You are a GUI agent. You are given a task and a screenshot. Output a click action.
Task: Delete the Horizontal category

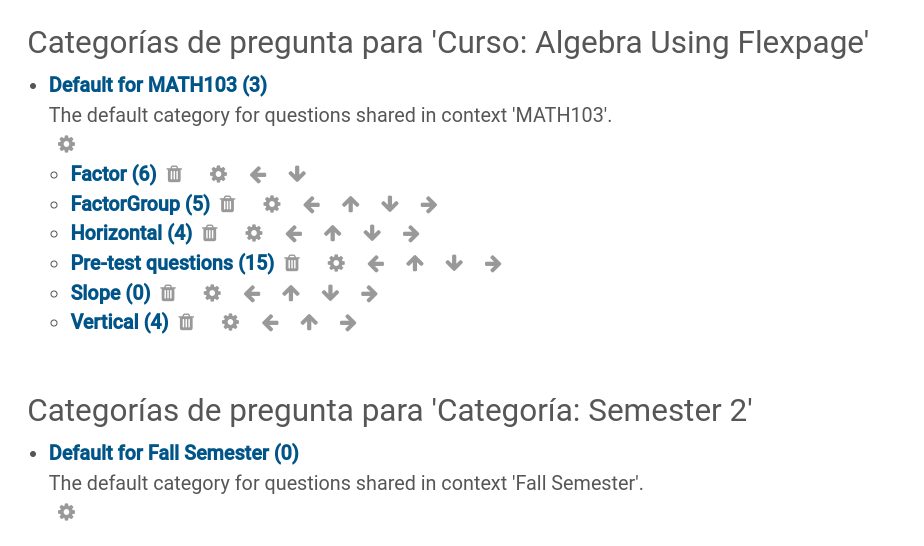click(210, 234)
